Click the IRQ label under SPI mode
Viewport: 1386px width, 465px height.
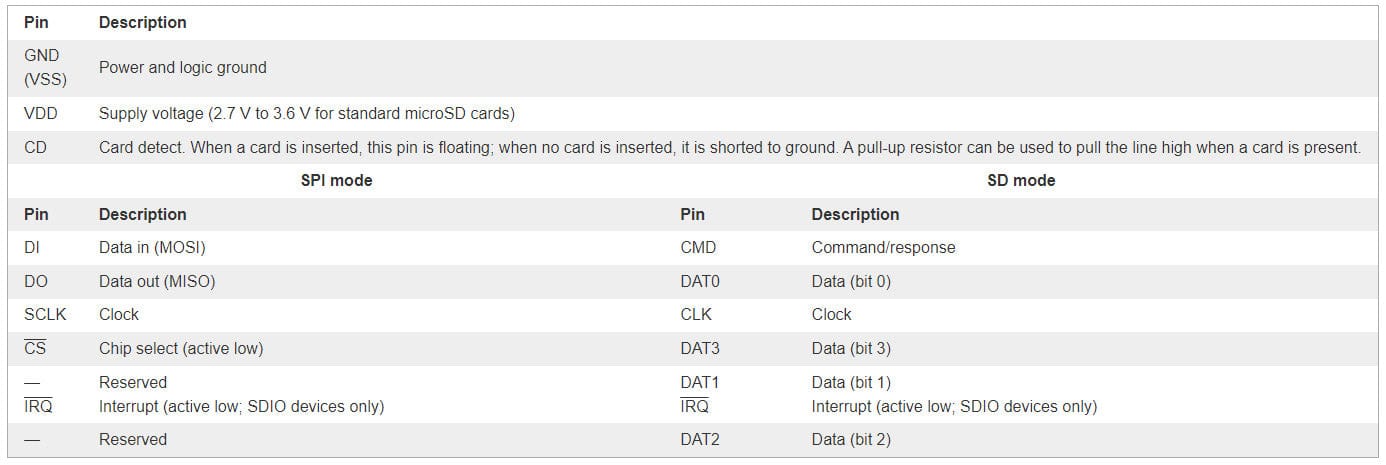click(38, 406)
